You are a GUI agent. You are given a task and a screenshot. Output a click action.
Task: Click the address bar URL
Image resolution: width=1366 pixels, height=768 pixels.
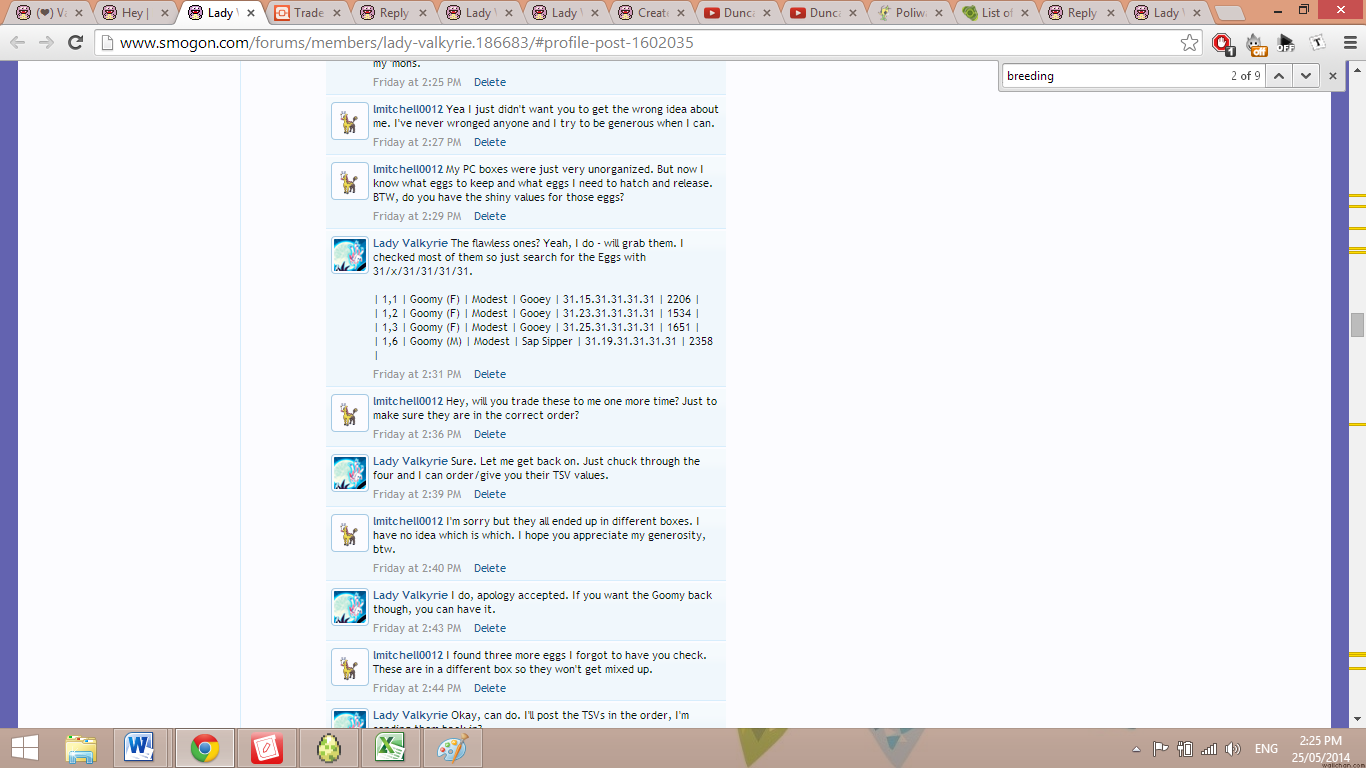tap(407, 43)
